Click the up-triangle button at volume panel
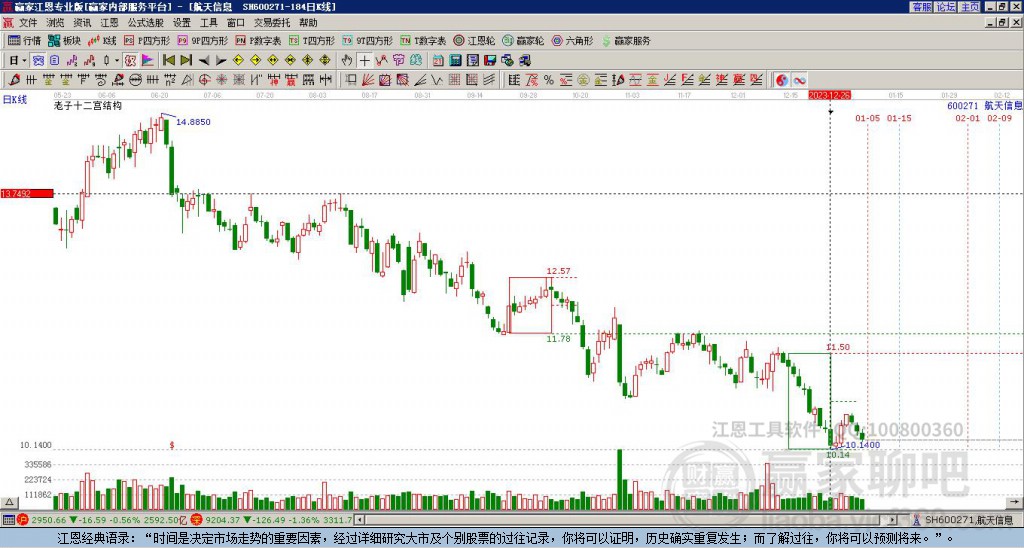Screen dimensions: 1024x548 tap(9, 502)
